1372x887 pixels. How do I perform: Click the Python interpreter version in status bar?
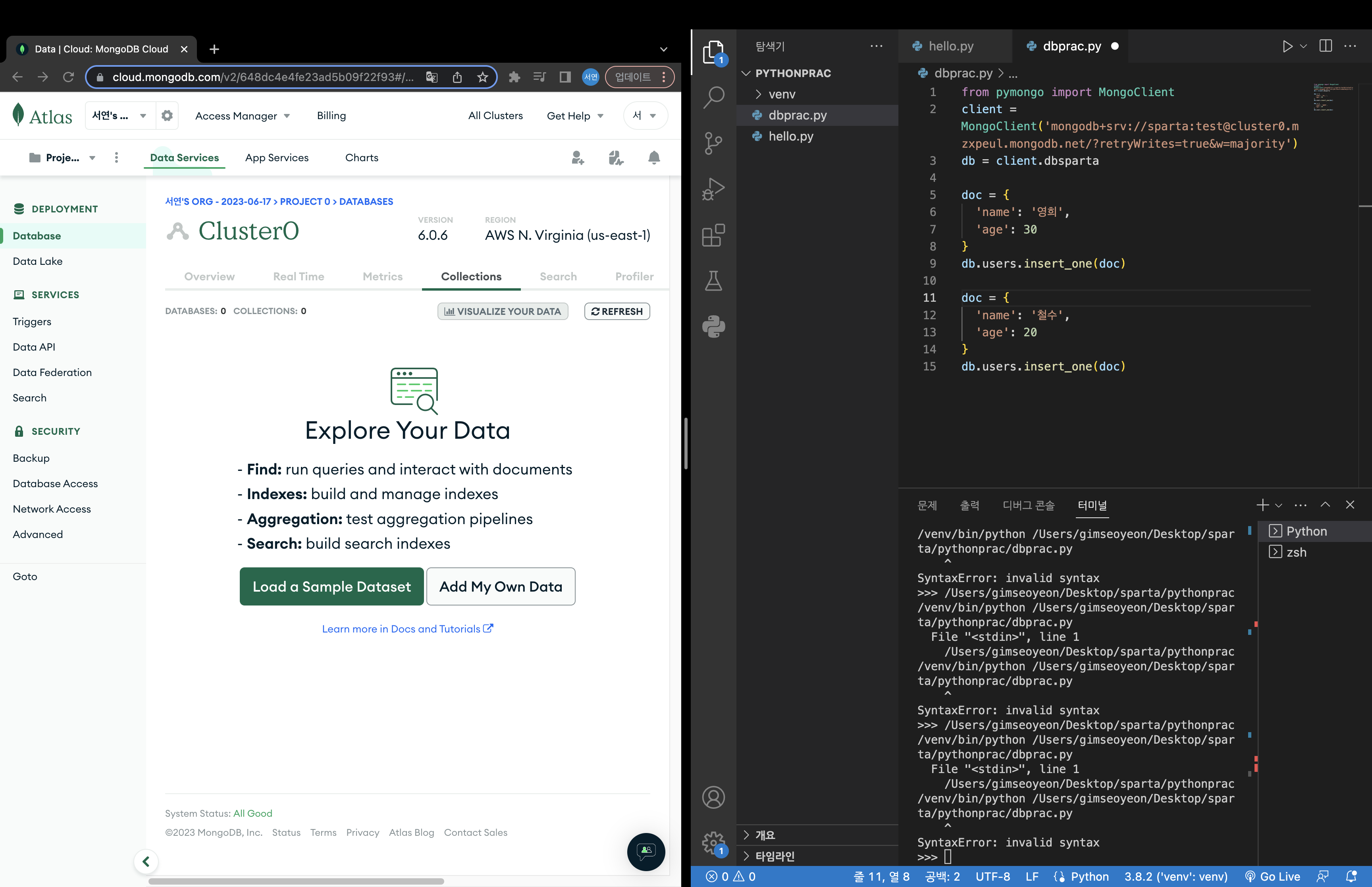[1175, 877]
